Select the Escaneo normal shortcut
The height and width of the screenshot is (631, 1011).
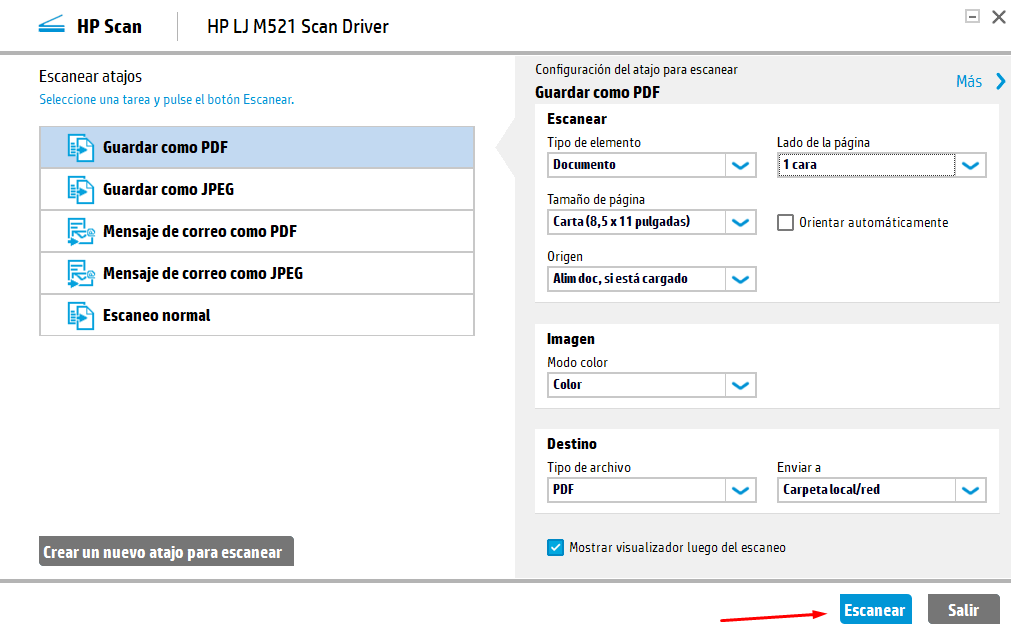(257, 315)
